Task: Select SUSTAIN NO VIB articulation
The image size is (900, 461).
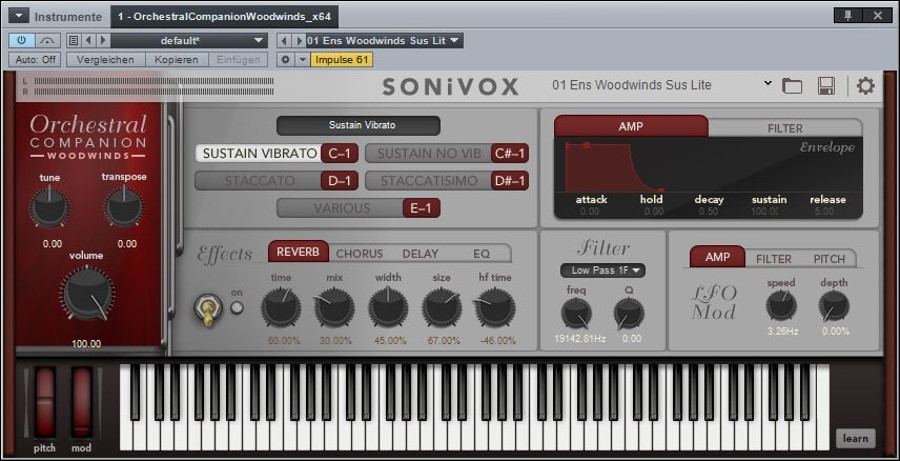Action: coord(428,153)
